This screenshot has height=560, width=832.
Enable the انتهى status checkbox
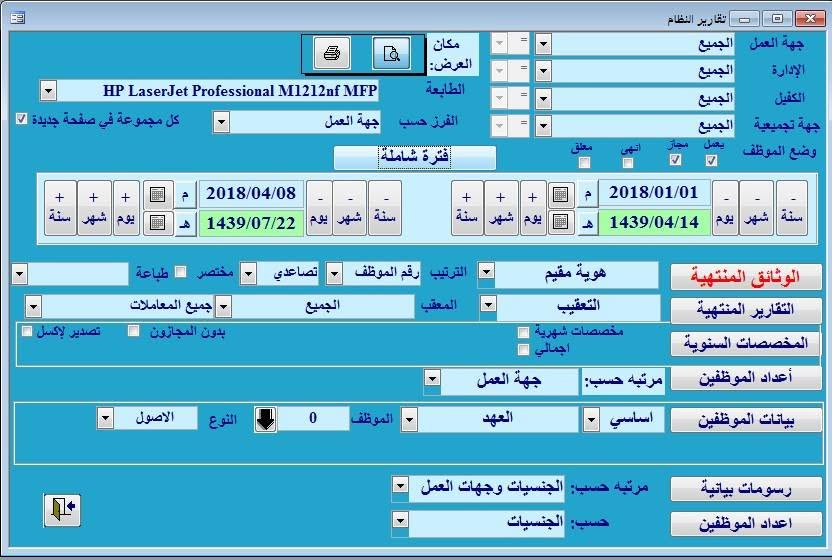pos(628,163)
